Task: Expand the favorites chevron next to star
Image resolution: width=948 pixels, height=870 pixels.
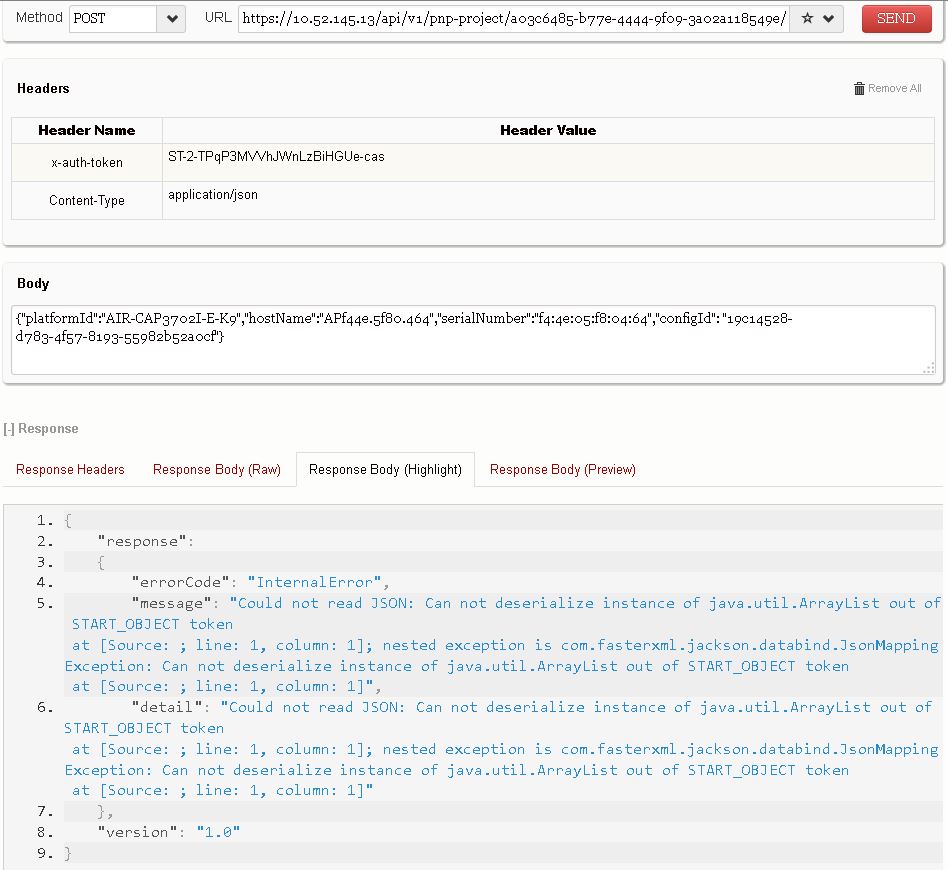Action: tap(829, 19)
